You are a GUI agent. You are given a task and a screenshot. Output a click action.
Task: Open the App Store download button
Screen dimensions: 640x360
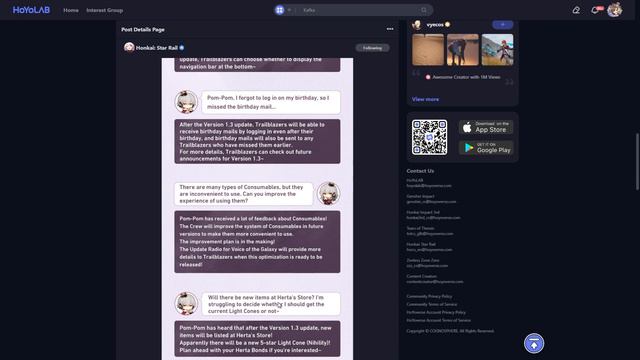click(486, 127)
